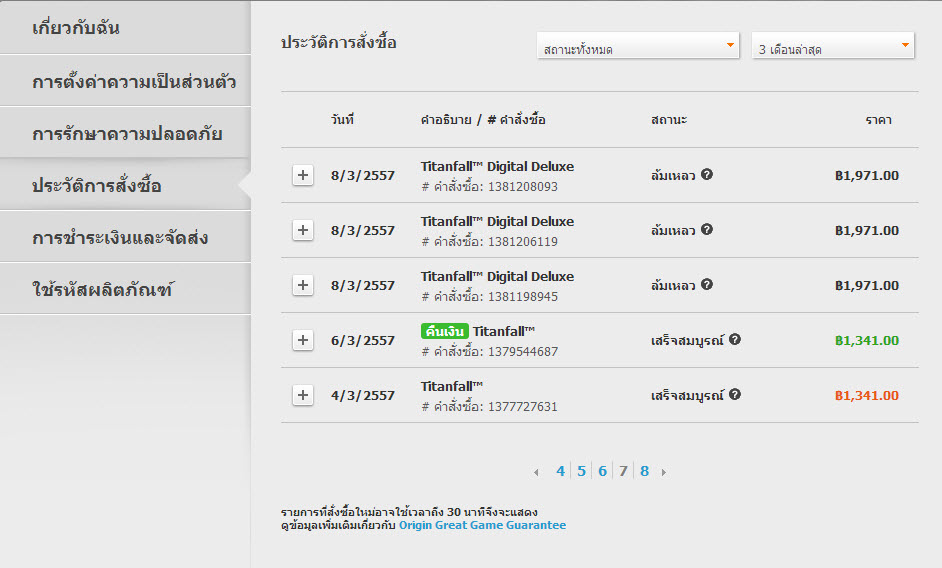Click order number text 1381198945
Viewport: 942px width, 568px height.
[523, 297]
